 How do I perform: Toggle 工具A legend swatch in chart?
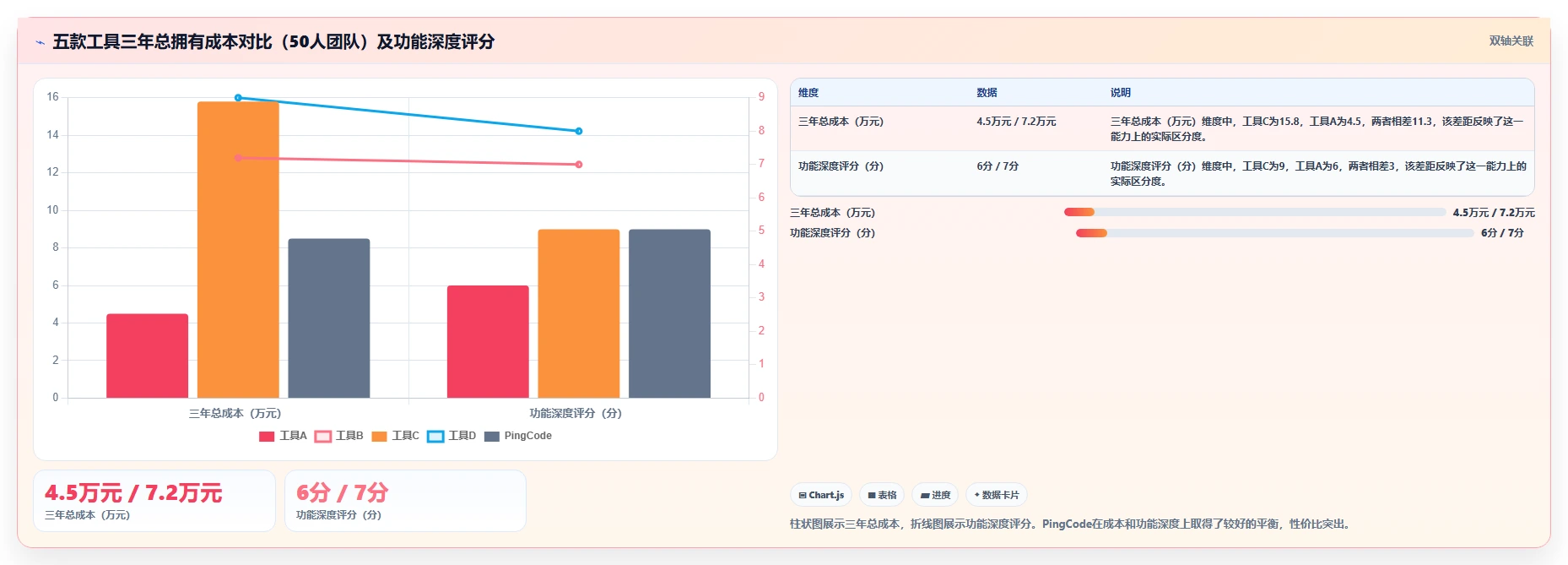[x=267, y=437]
